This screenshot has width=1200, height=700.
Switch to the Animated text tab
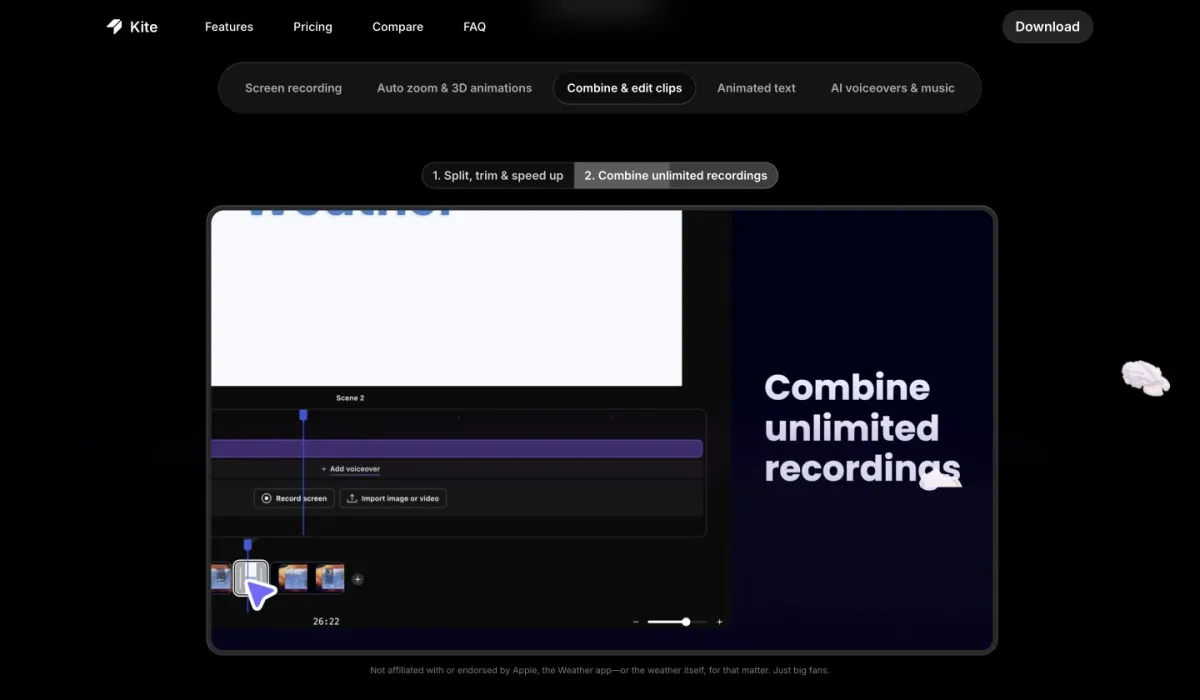point(756,88)
